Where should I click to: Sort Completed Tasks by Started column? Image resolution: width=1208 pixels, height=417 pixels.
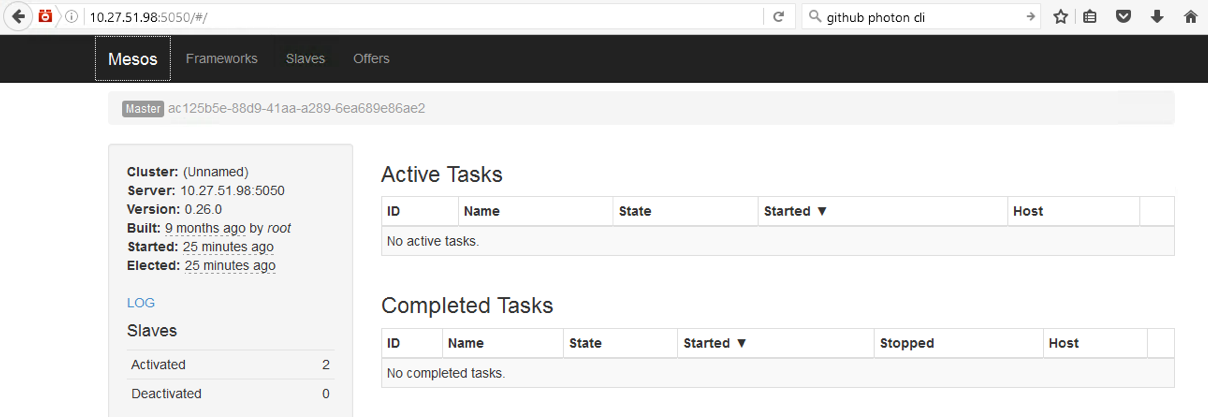[715, 343]
